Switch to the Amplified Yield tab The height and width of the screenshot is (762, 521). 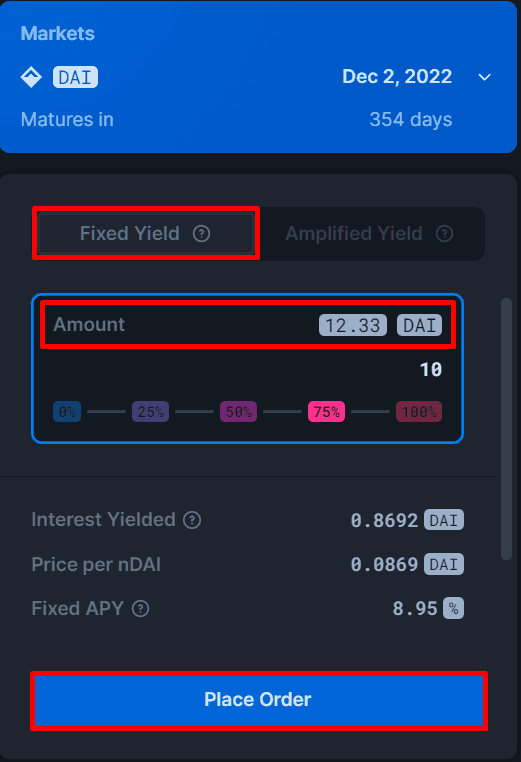369,234
